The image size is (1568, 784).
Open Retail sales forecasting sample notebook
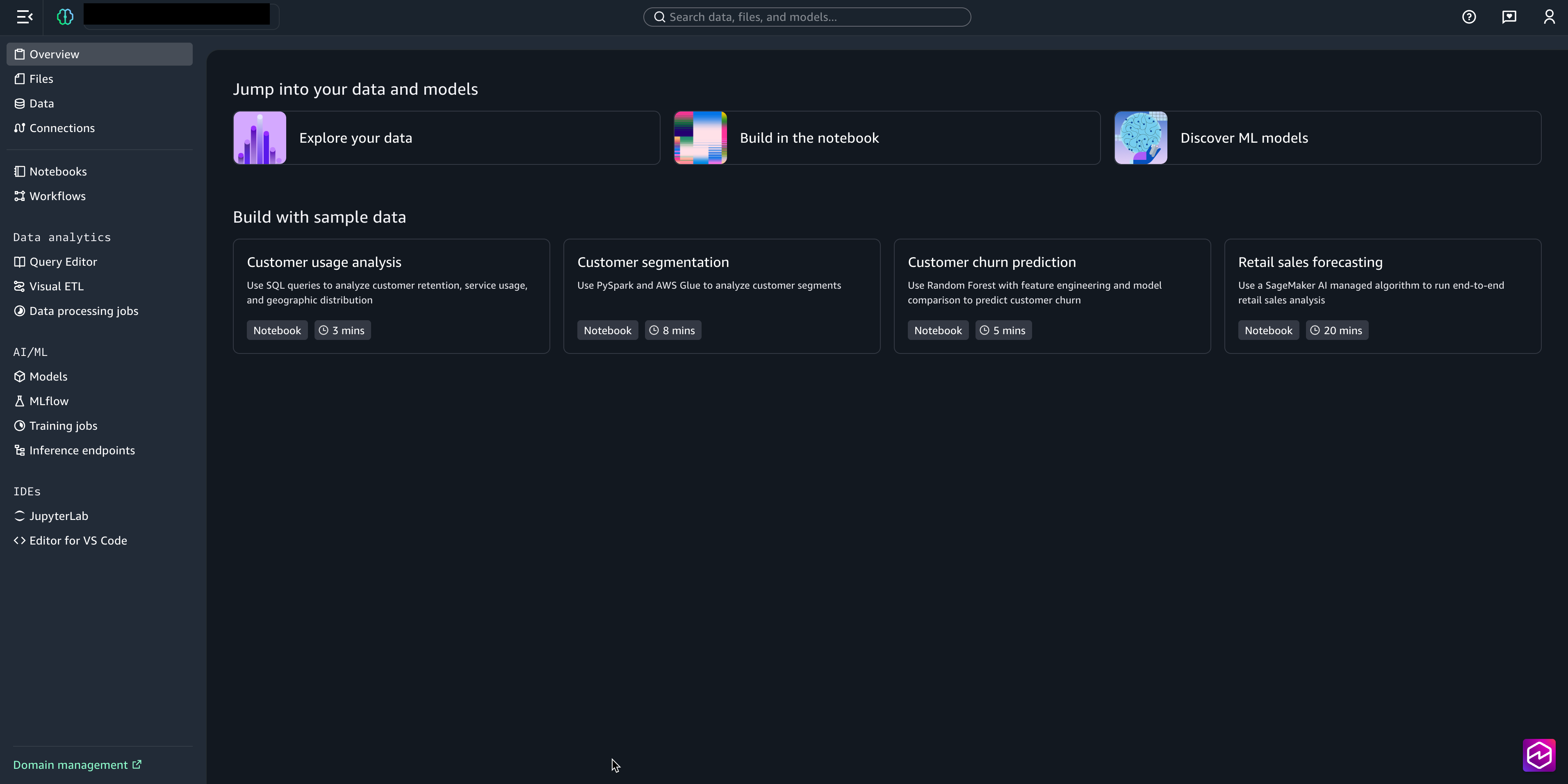point(1382,296)
